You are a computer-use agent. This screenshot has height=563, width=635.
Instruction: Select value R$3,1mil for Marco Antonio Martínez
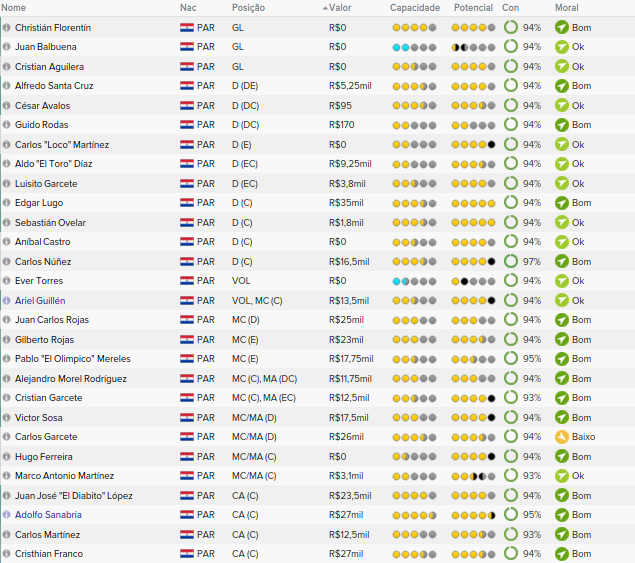(x=346, y=476)
